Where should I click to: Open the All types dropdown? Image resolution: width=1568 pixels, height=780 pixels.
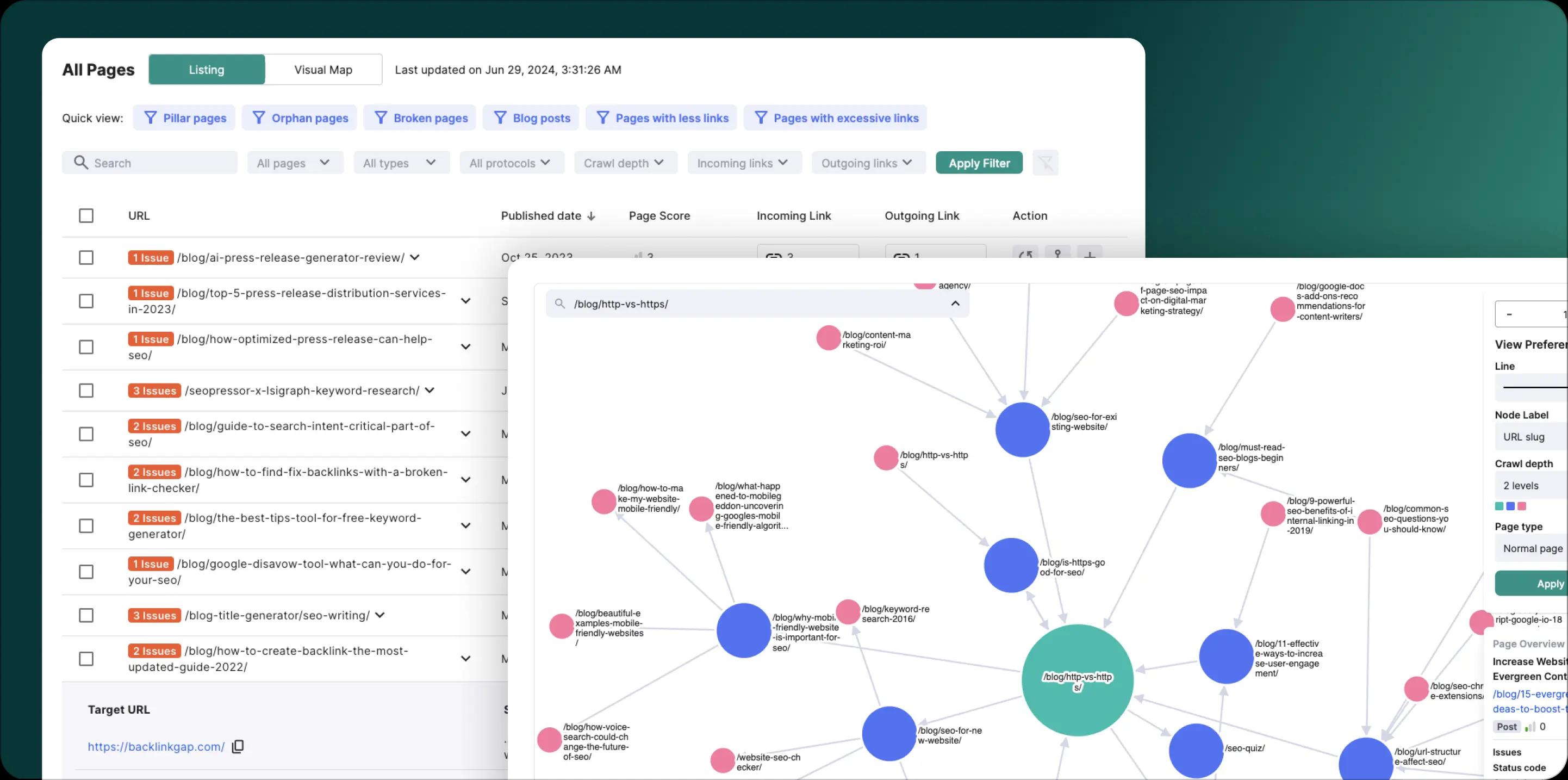[x=402, y=163]
